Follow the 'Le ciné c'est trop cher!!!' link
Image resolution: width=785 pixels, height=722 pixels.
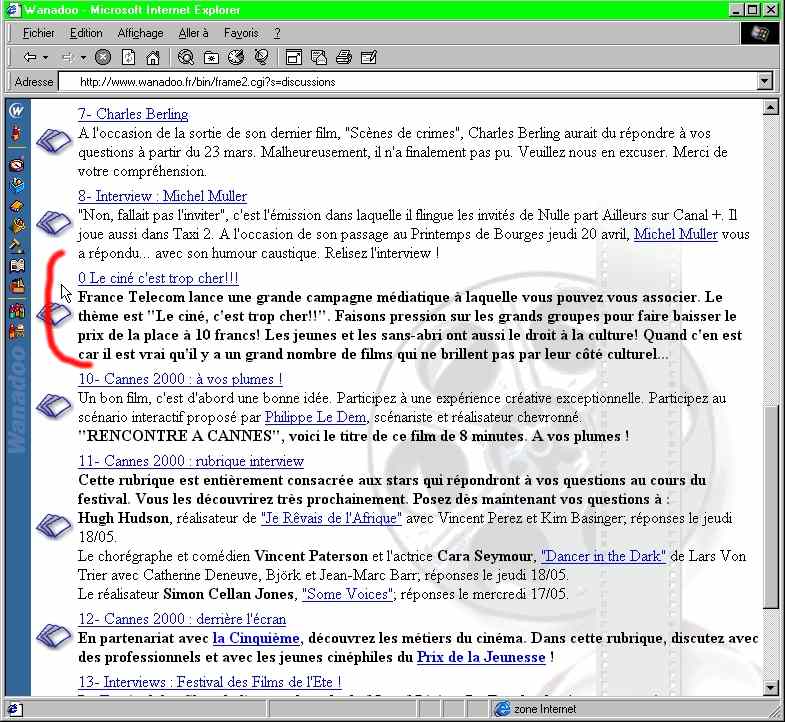158,278
